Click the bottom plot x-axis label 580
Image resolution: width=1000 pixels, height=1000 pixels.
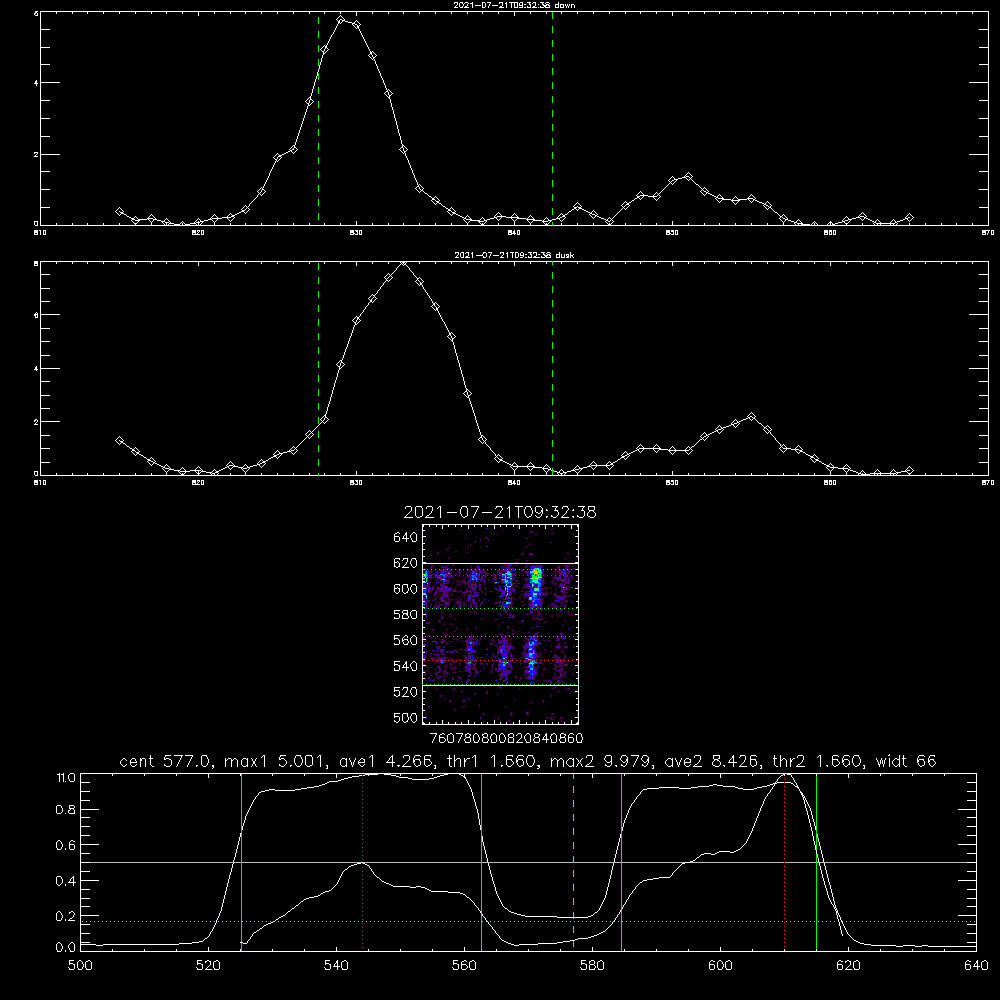592,966
